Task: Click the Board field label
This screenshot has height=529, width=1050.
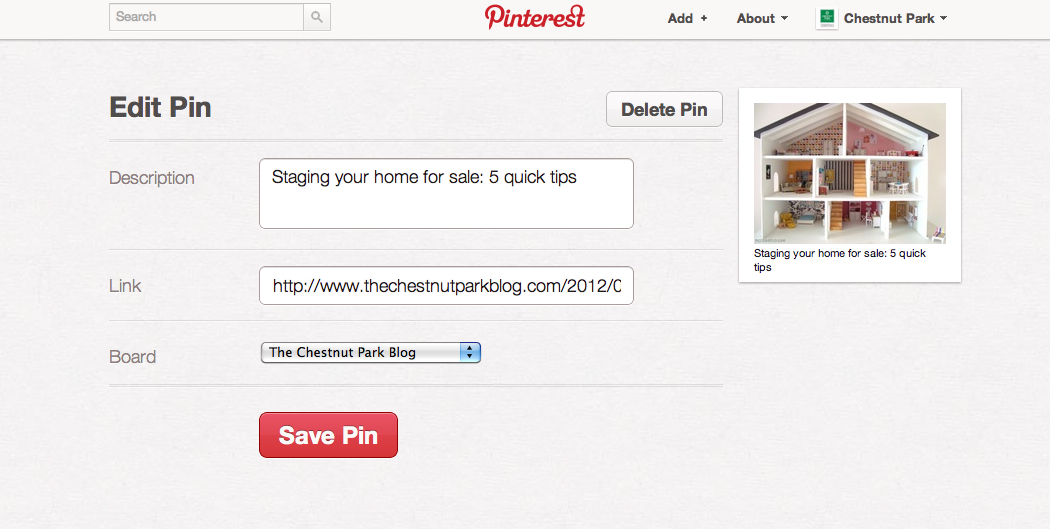Action: point(133,357)
